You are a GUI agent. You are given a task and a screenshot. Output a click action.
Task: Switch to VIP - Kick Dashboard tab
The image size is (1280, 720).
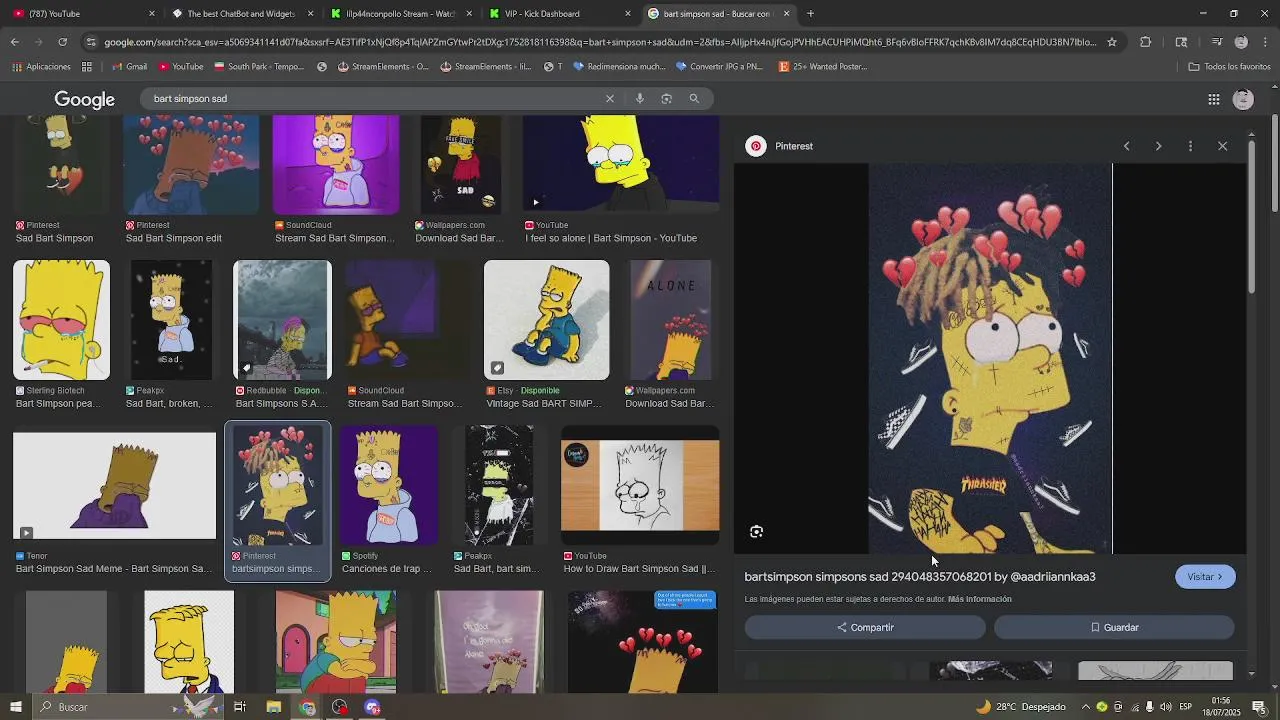(x=558, y=13)
